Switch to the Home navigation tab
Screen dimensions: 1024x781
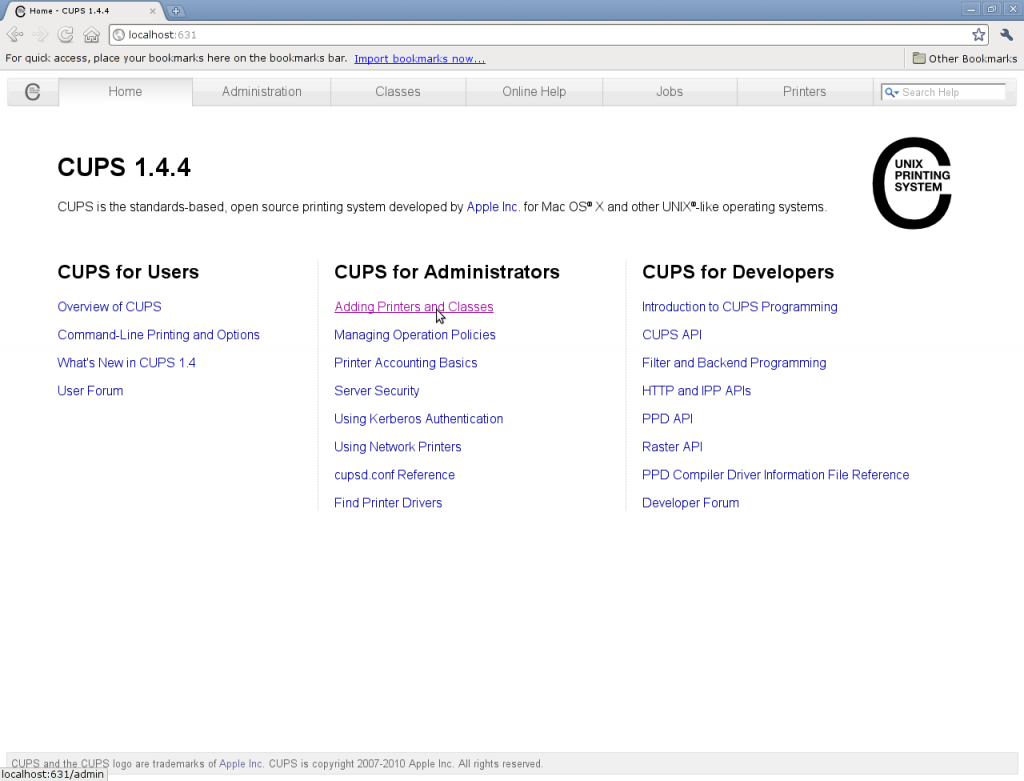pyautogui.click(x=125, y=91)
